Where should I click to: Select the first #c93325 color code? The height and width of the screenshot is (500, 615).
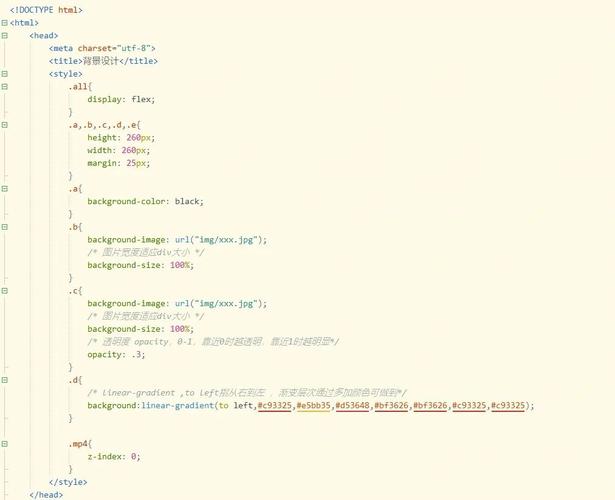(x=275, y=405)
